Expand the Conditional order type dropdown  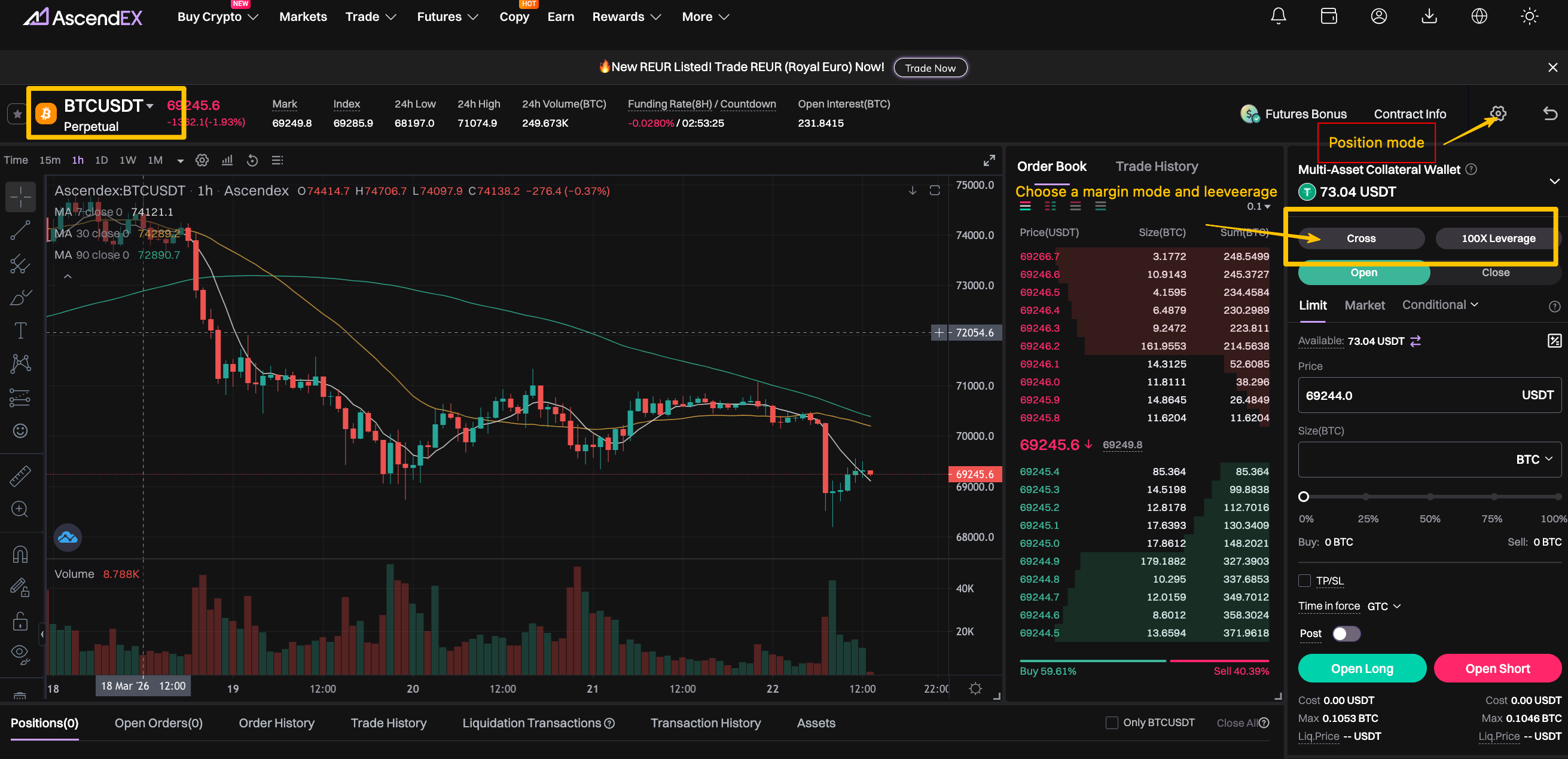pyautogui.click(x=1439, y=305)
